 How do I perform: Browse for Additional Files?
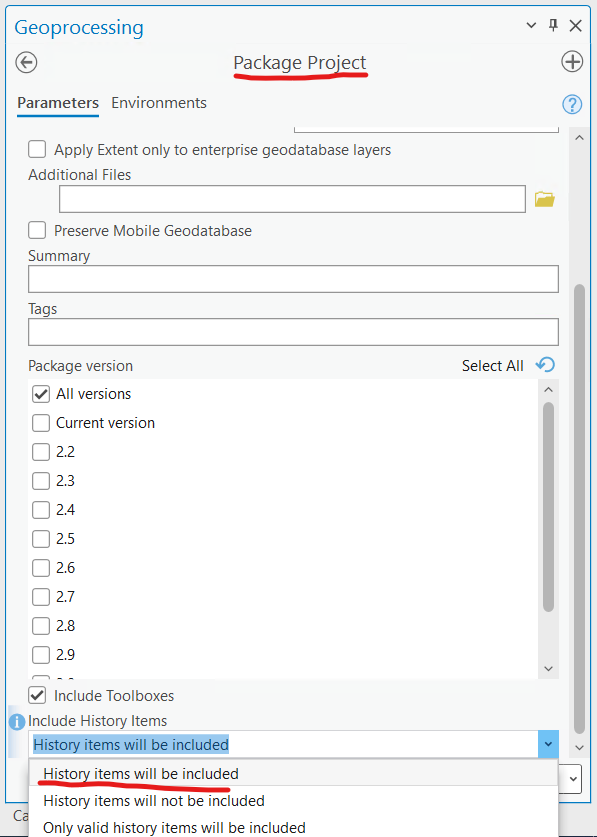(x=545, y=198)
